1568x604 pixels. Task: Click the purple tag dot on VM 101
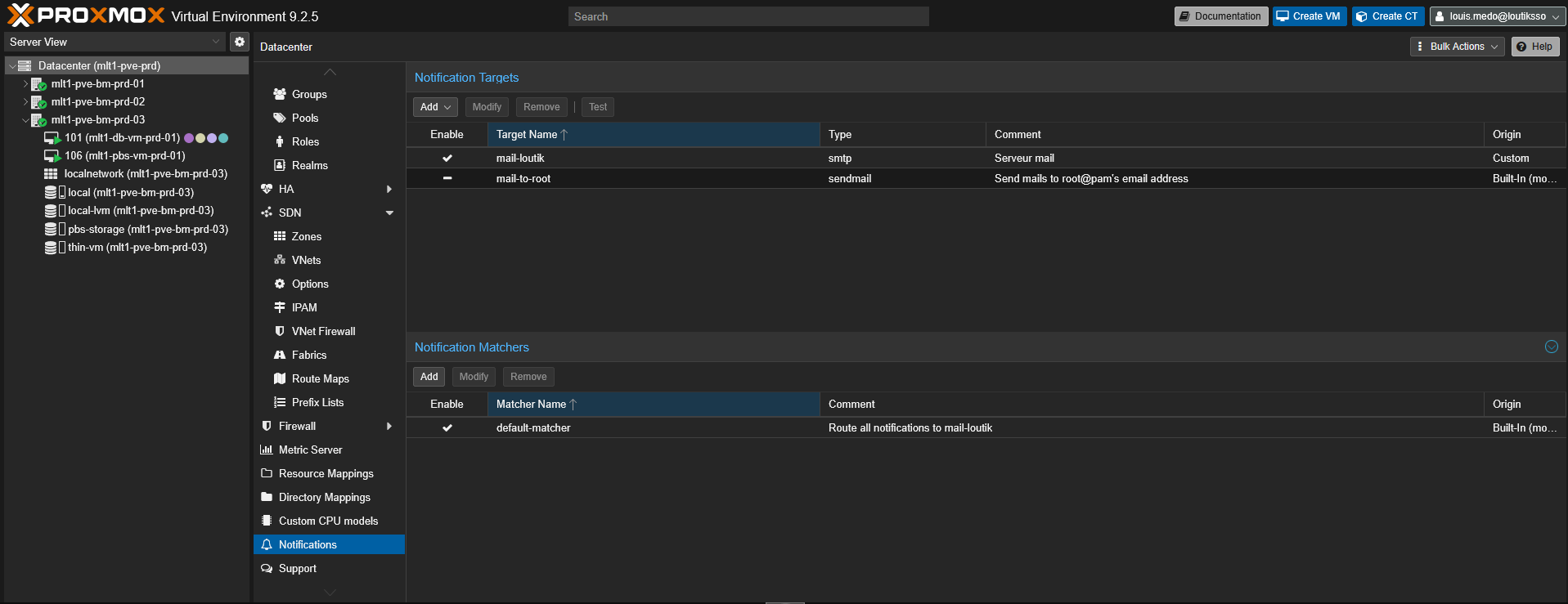[189, 138]
